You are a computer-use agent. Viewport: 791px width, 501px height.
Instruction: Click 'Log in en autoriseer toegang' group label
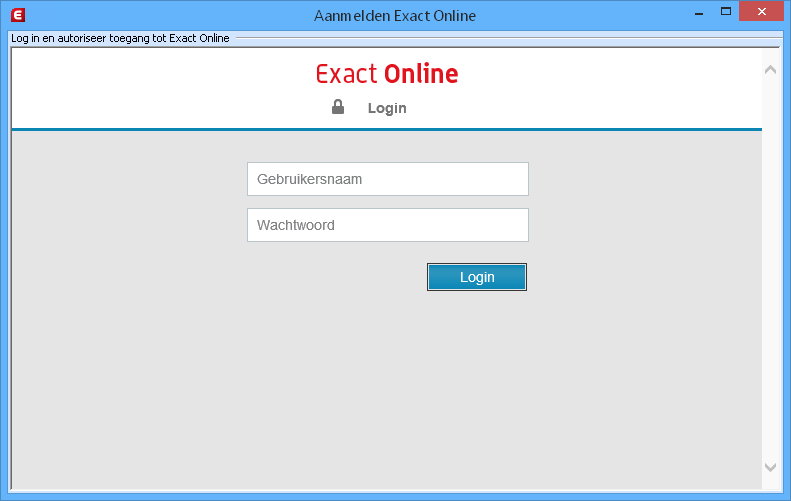tap(120, 38)
